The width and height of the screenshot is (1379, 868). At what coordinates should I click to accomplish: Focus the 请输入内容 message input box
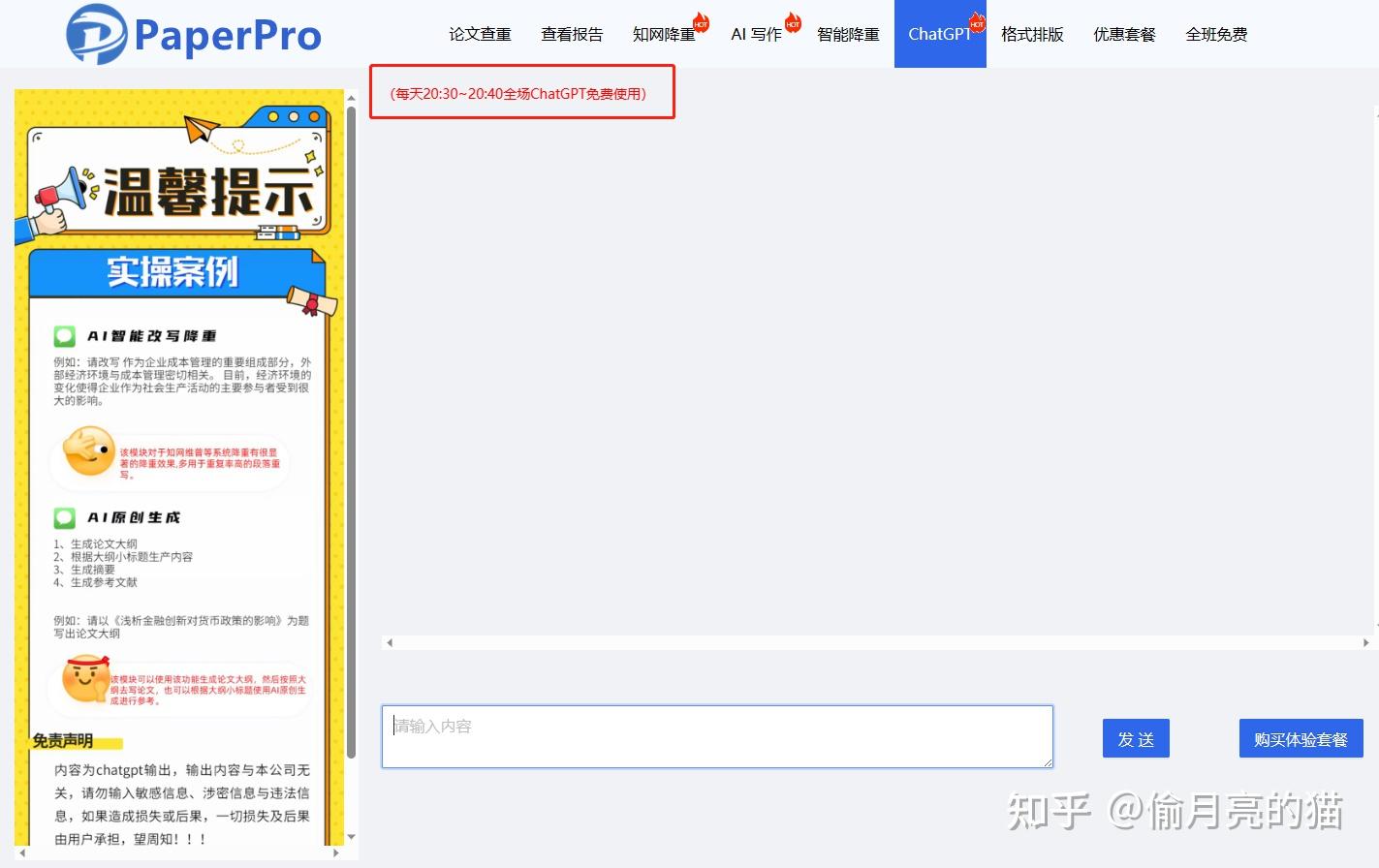(717, 737)
